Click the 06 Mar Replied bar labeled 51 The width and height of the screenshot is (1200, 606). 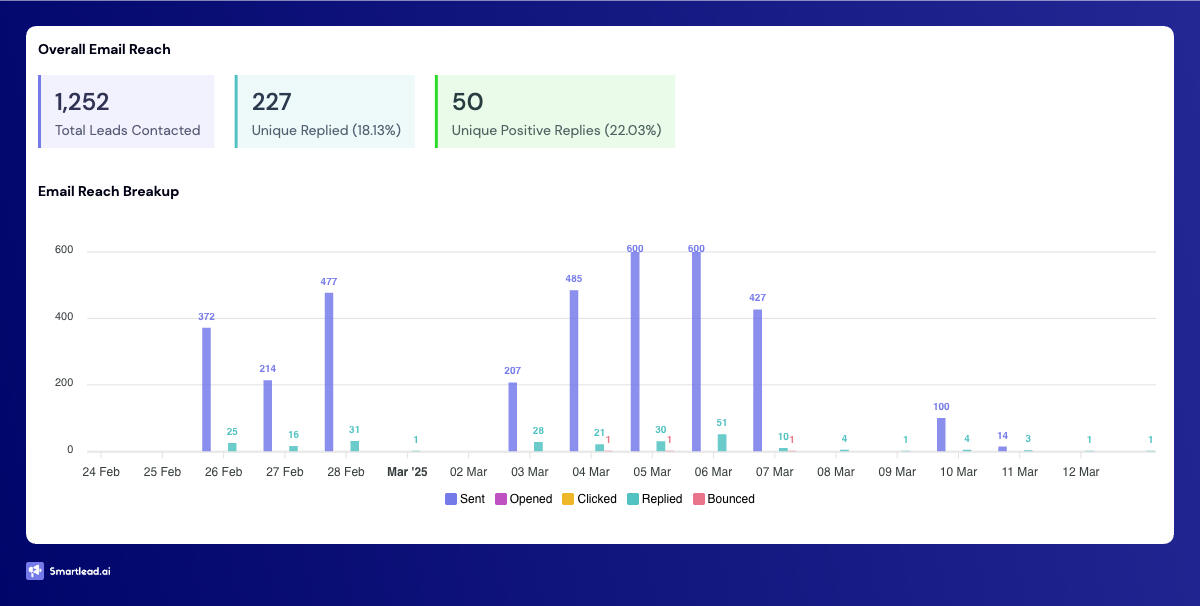[x=722, y=442]
